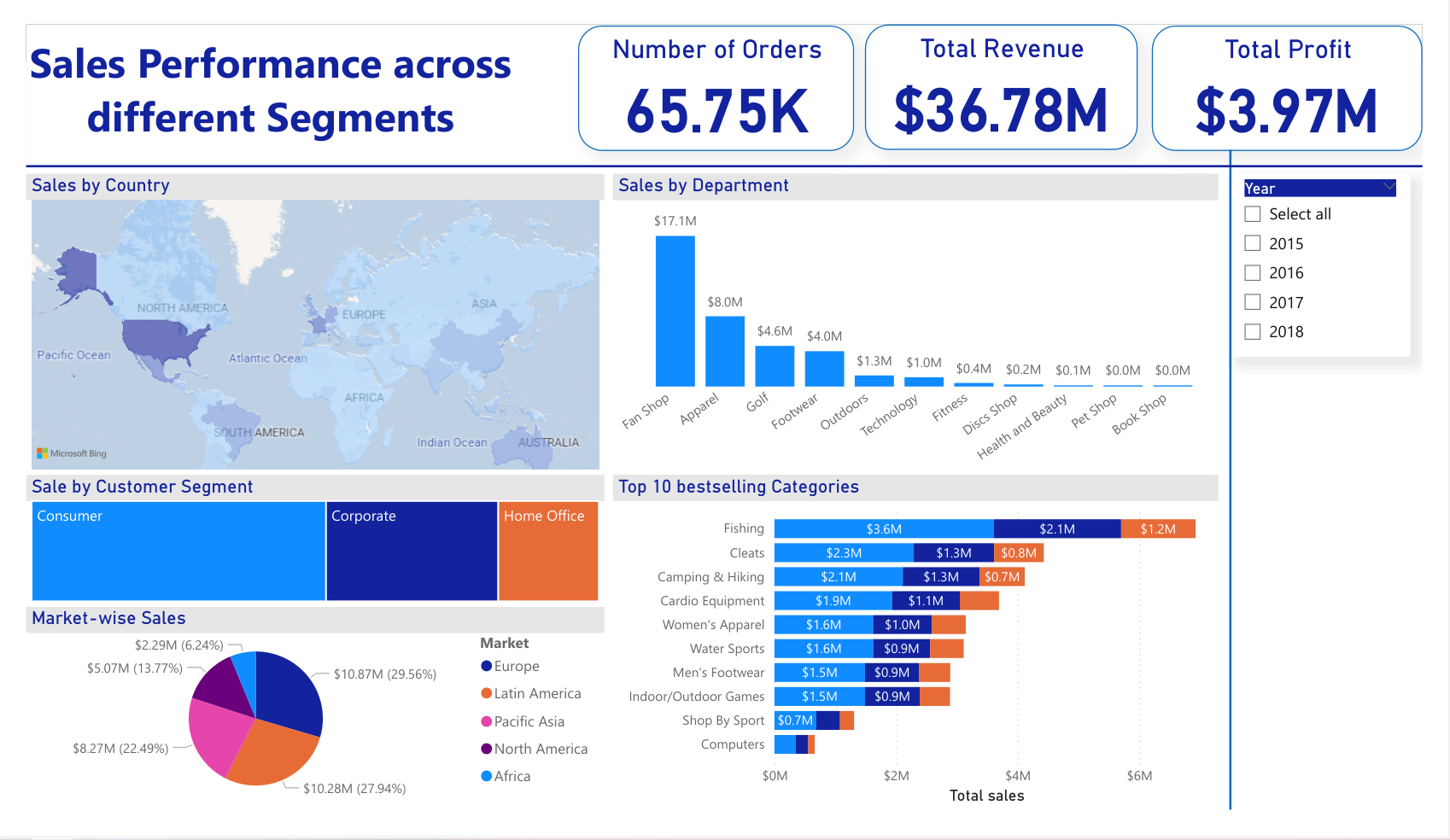Check the "Select all" option in Year filter
1450x840 pixels.
[x=1252, y=213]
